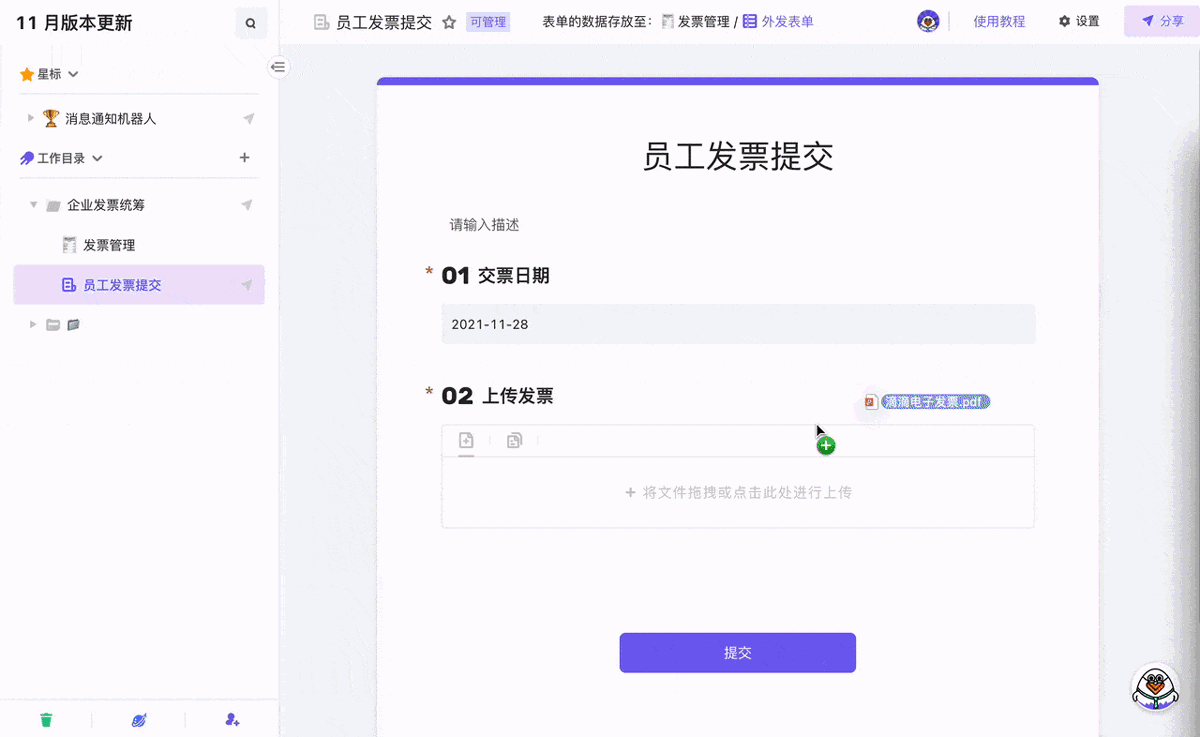Click the mascot help icon at bottom right
This screenshot has height=737, width=1200.
tap(1155, 688)
